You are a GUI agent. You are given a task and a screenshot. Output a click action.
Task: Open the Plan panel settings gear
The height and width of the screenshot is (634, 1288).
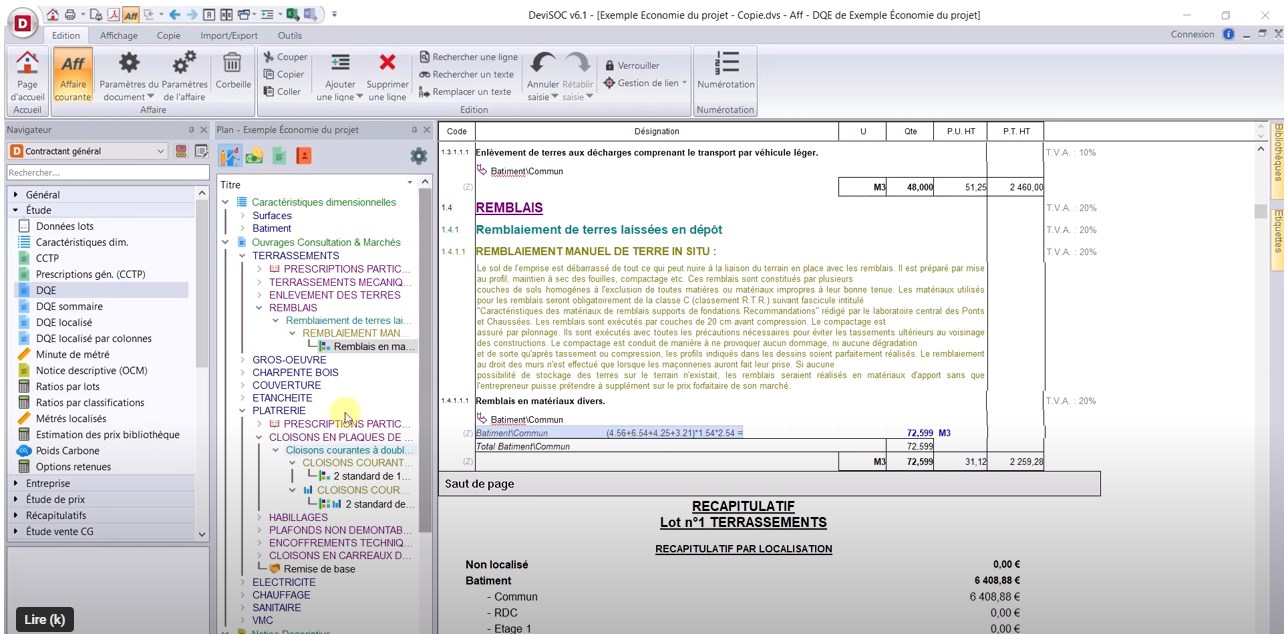click(x=418, y=156)
